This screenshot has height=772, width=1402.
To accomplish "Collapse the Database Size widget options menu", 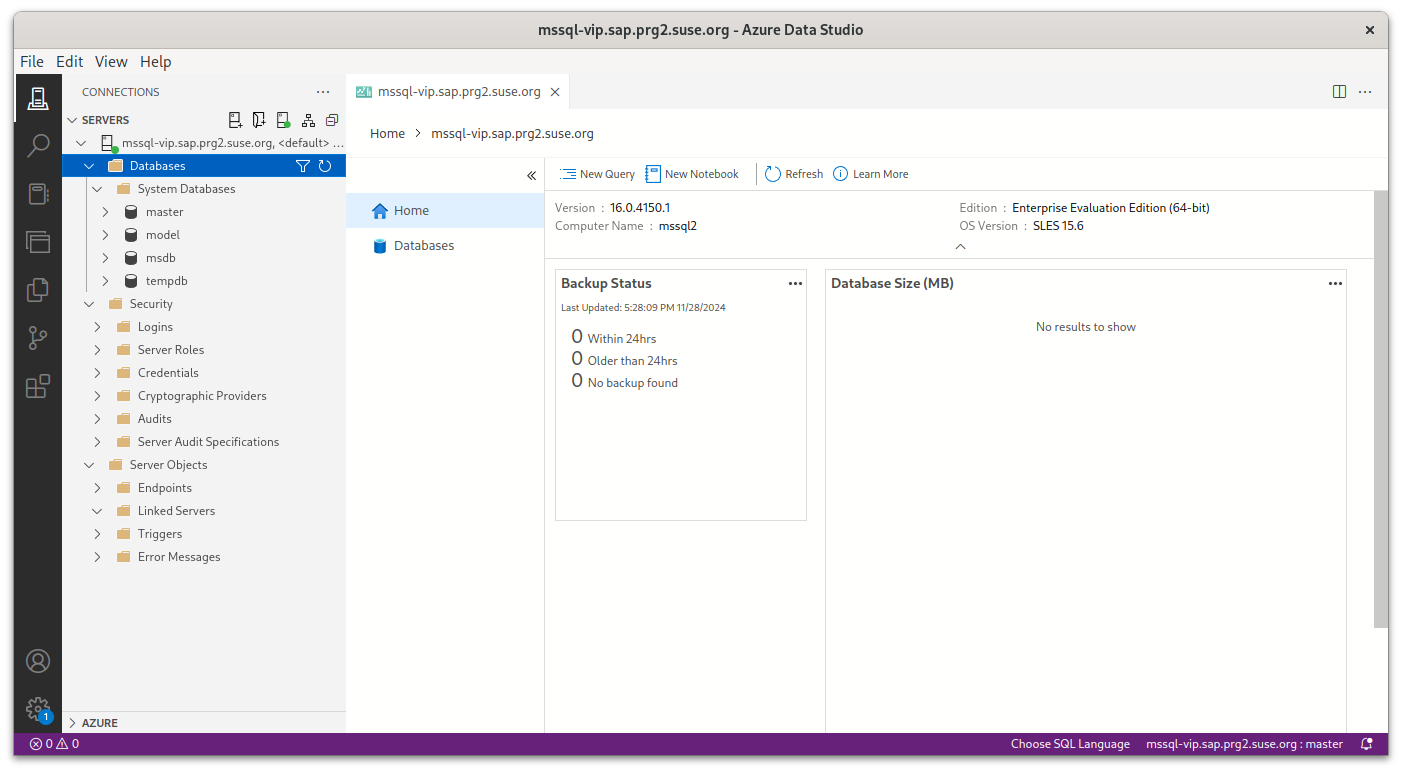I will pyautogui.click(x=1335, y=283).
